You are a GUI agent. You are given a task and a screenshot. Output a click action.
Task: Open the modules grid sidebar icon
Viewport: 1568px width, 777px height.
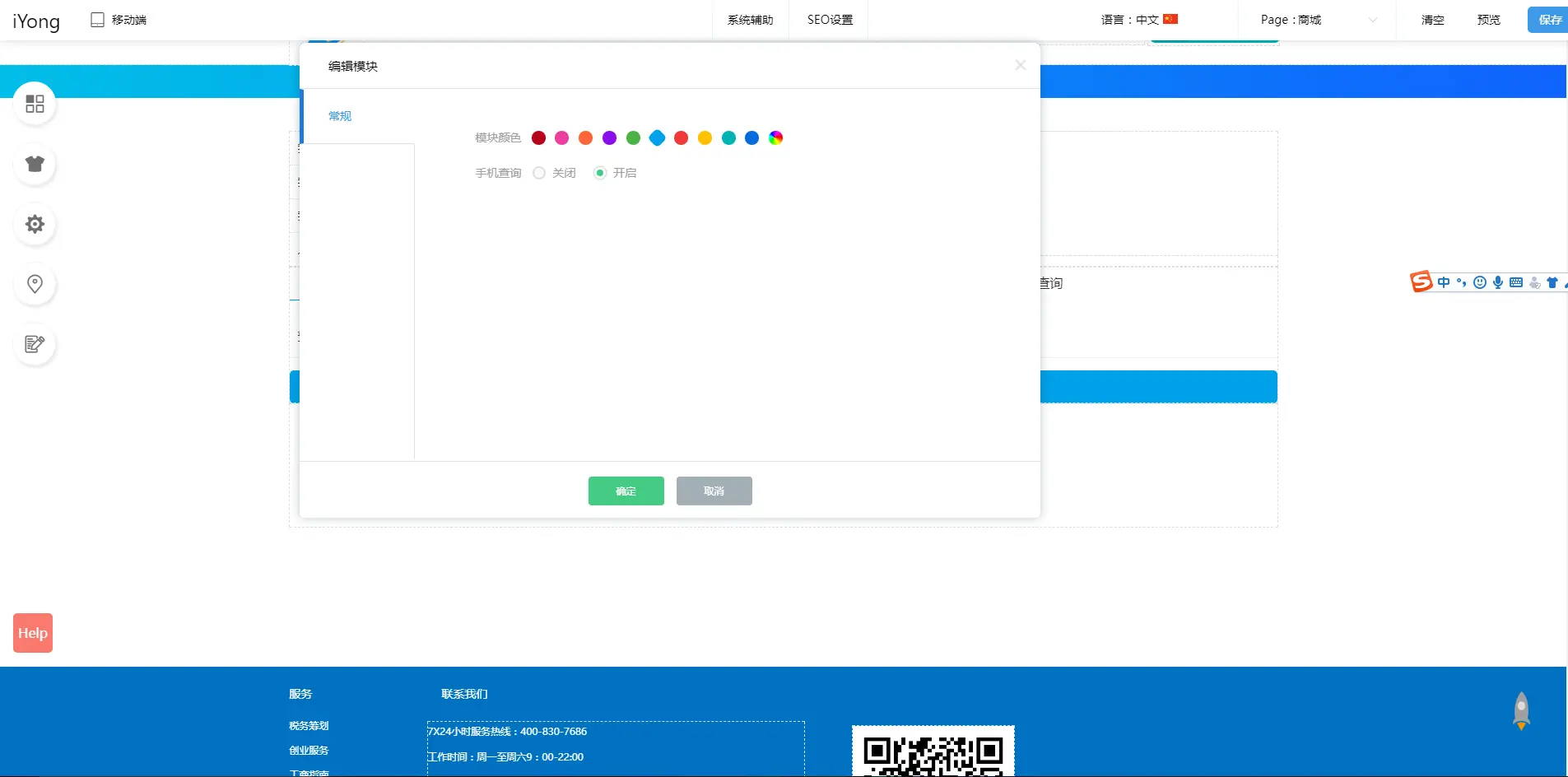coord(35,104)
